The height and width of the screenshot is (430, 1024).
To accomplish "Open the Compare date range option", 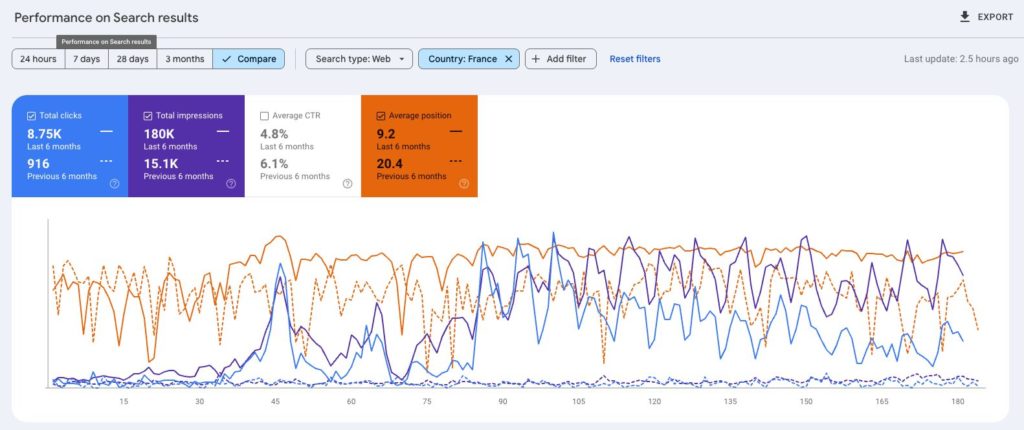I will click(249, 59).
